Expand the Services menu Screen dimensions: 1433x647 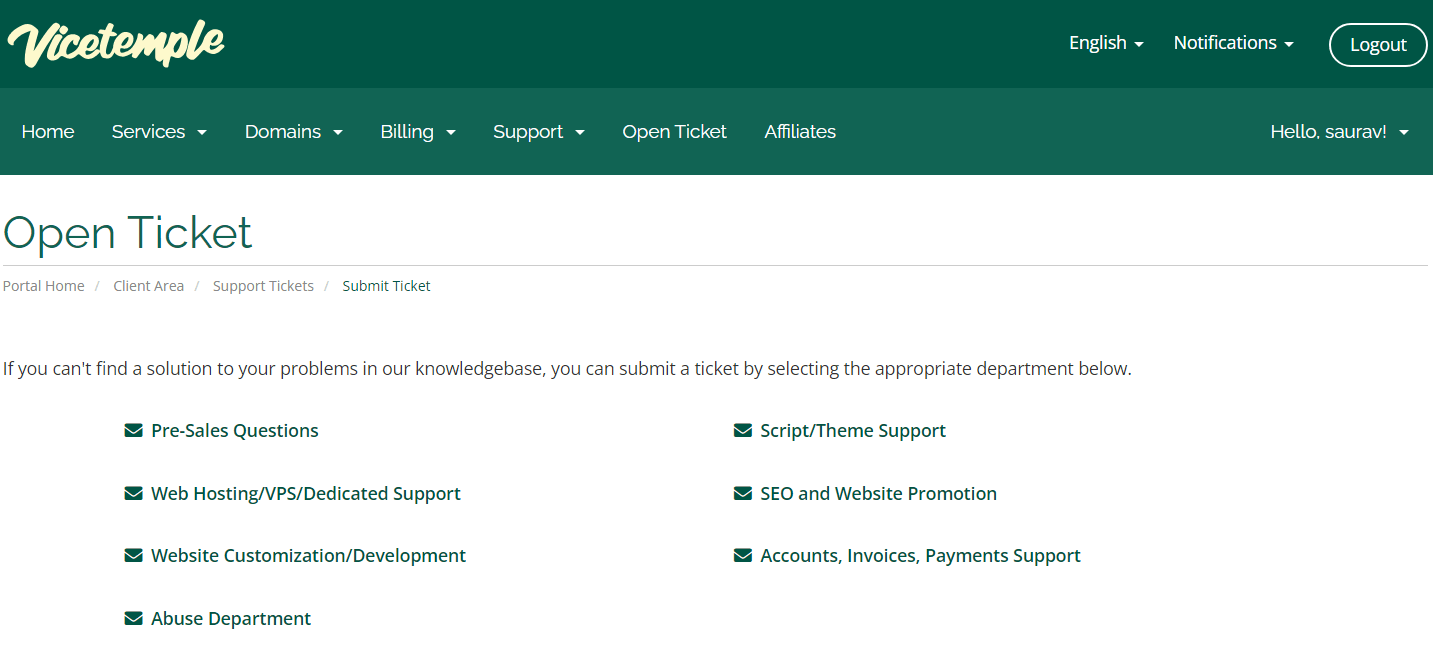pos(159,131)
